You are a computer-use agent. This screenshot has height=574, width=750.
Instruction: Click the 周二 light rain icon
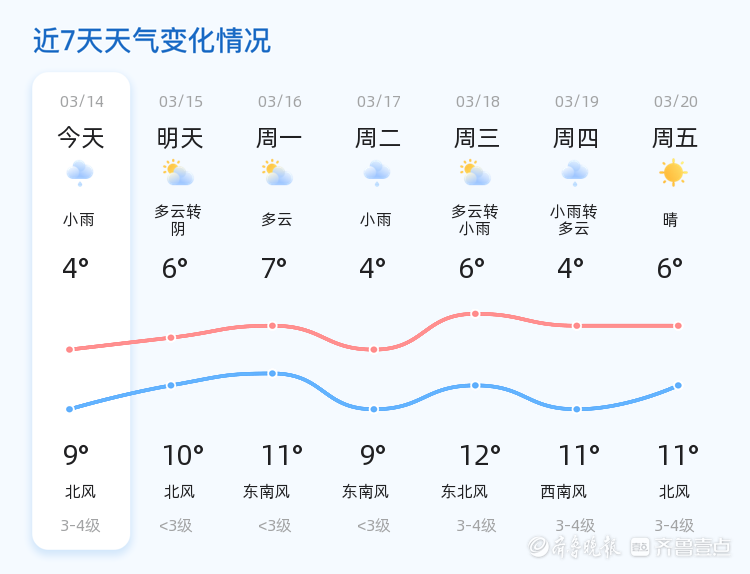pos(376,174)
